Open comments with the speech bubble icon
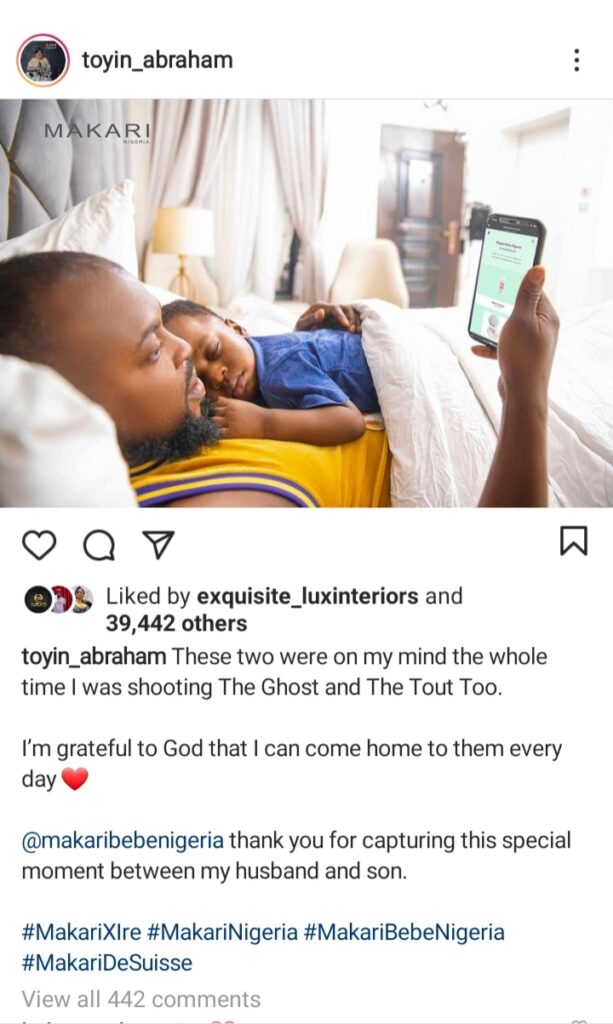The image size is (613, 1024). pyautogui.click(x=99, y=545)
